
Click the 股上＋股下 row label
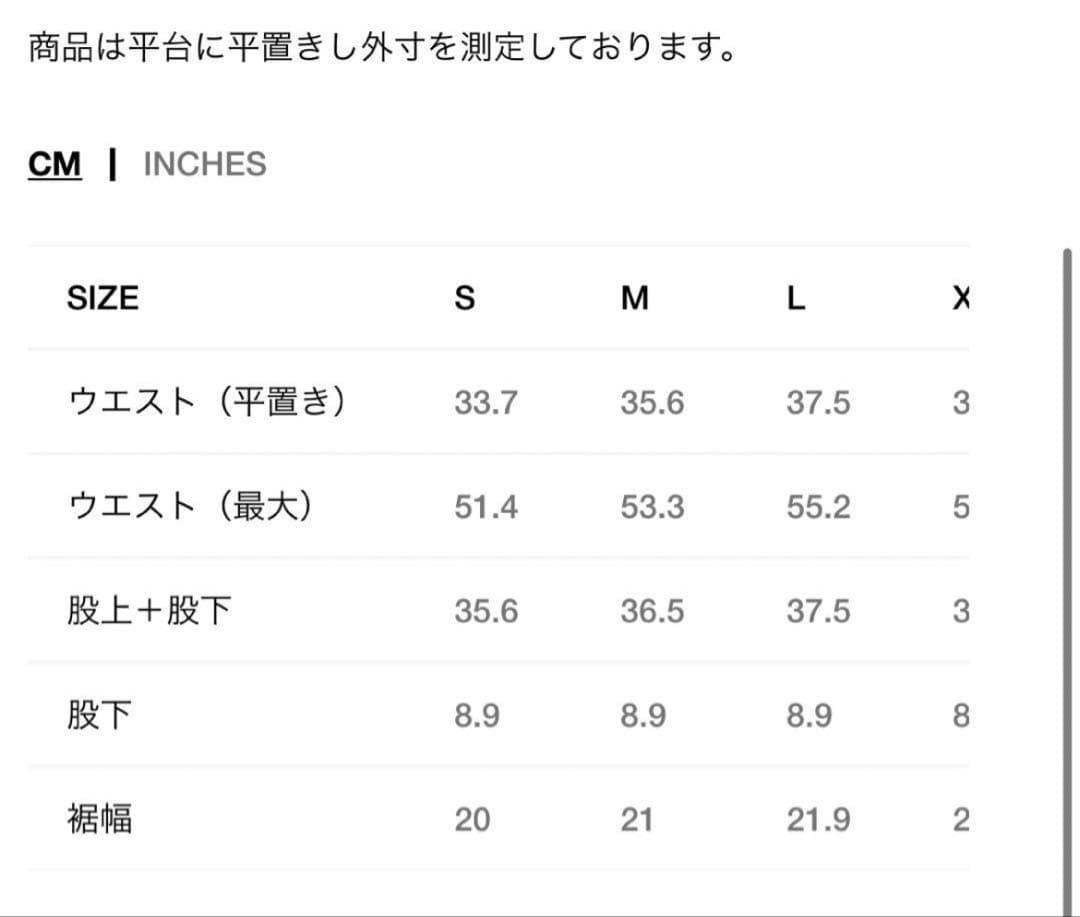pyautogui.click(x=149, y=611)
